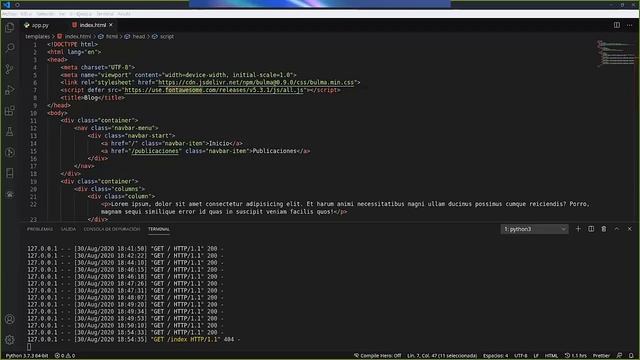The height and width of the screenshot is (360, 640).
Task: Click the terminal line 'GET /index HTTP/1.1' 404
Action: (133, 340)
